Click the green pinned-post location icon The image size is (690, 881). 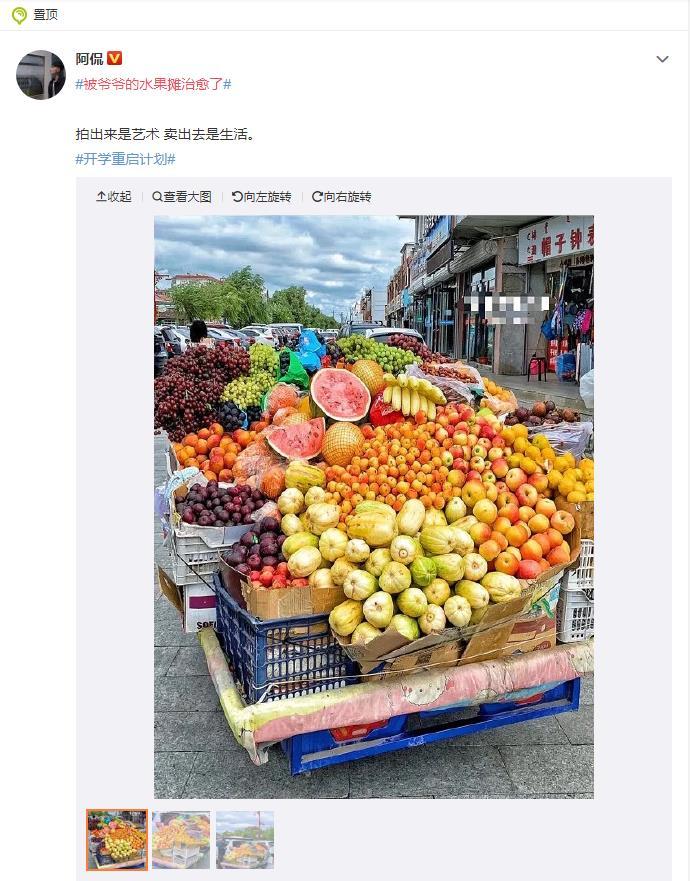[19, 15]
